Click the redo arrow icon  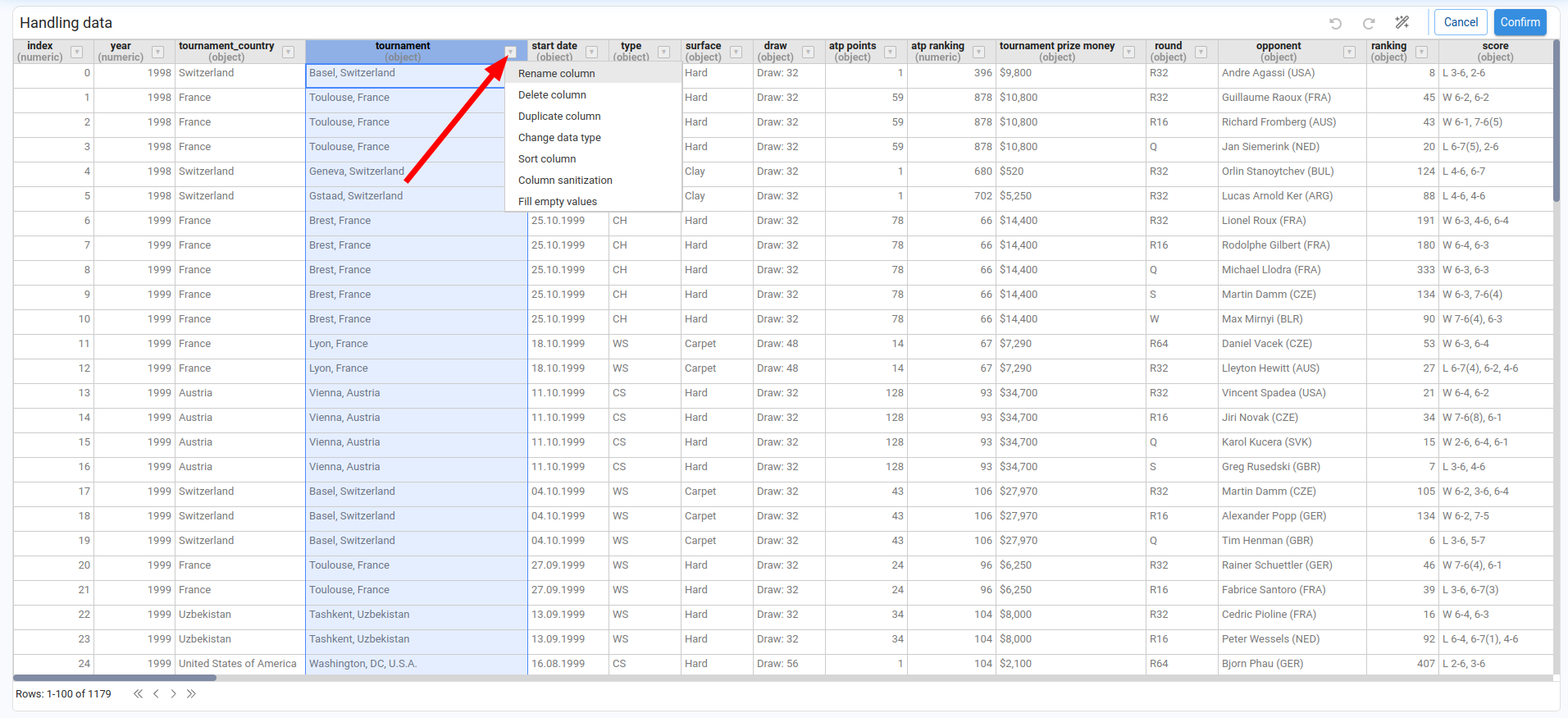click(1369, 23)
